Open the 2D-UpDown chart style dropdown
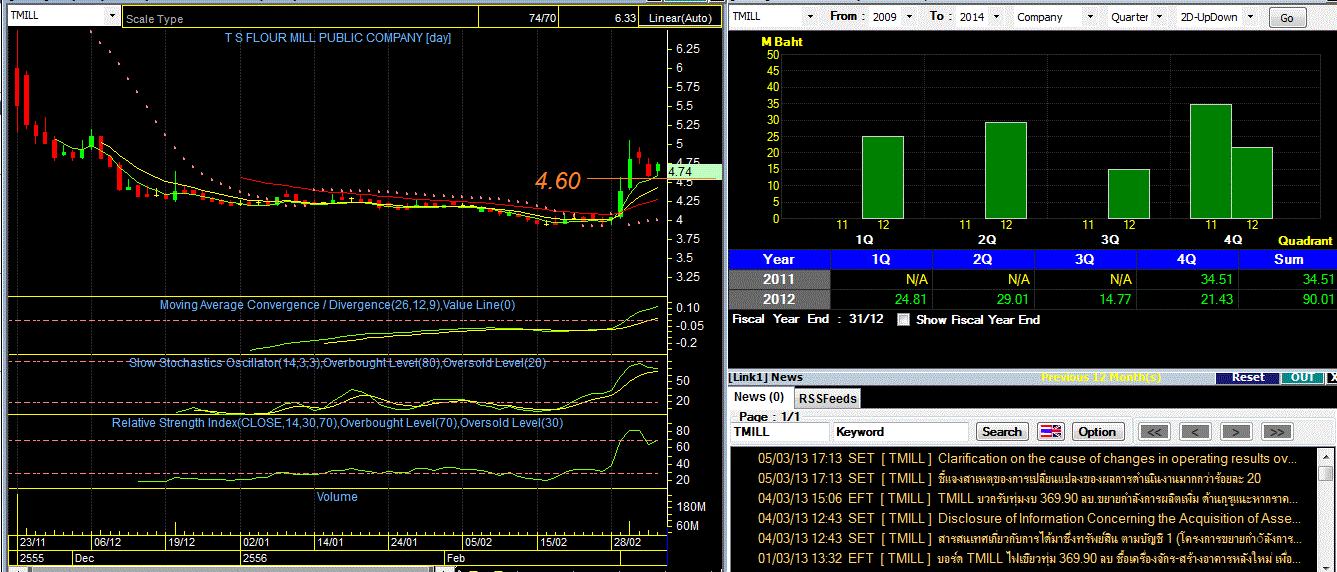The width and height of the screenshot is (1337, 572). pyautogui.click(x=1250, y=17)
